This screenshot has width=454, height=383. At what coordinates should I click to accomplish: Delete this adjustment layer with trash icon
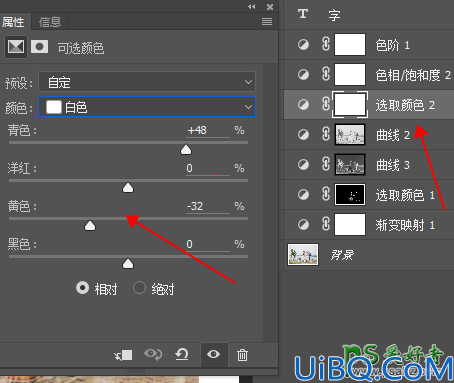(x=242, y=355)
